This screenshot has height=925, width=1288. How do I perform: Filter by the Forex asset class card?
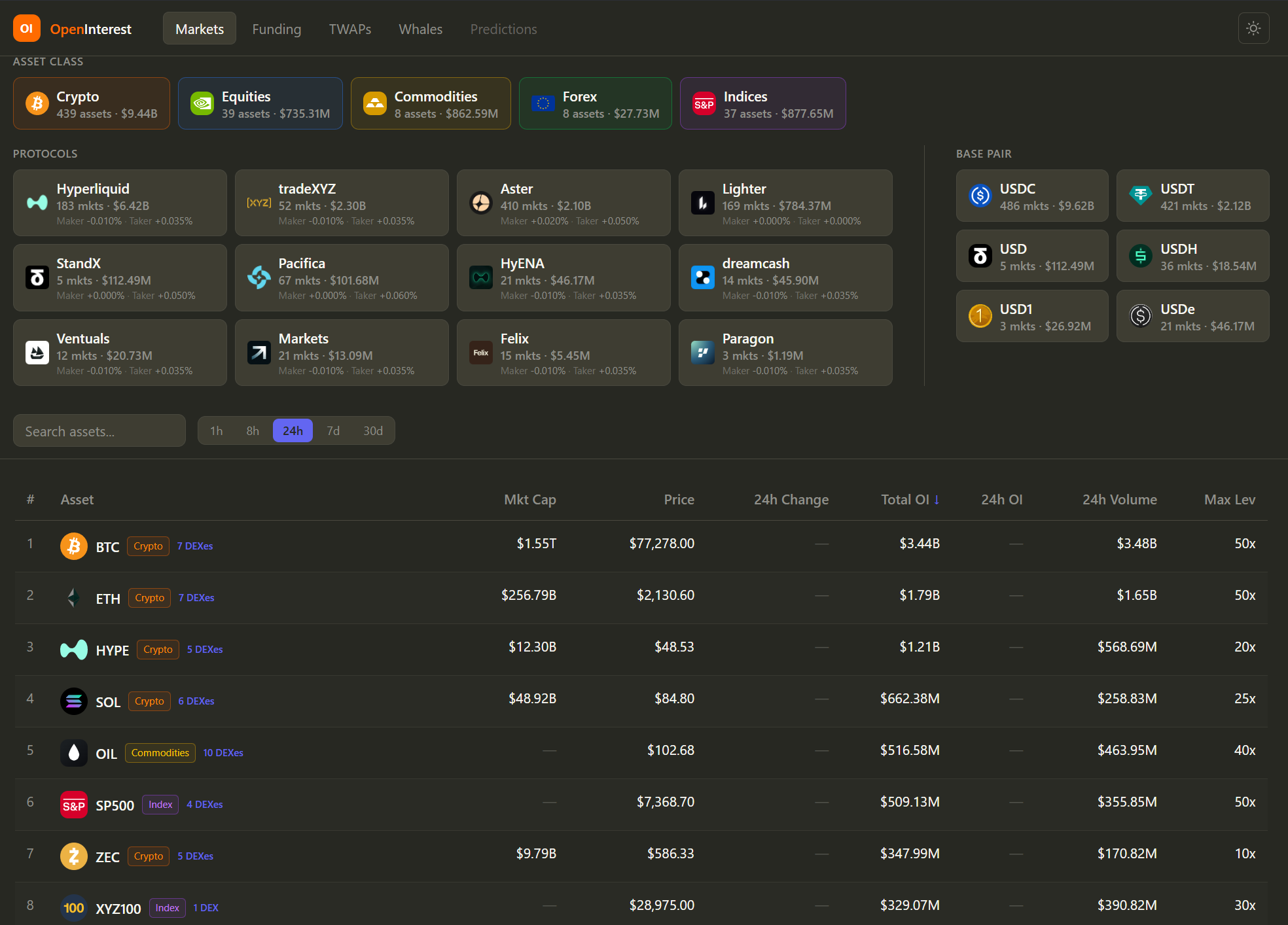[x=596, y=103]
